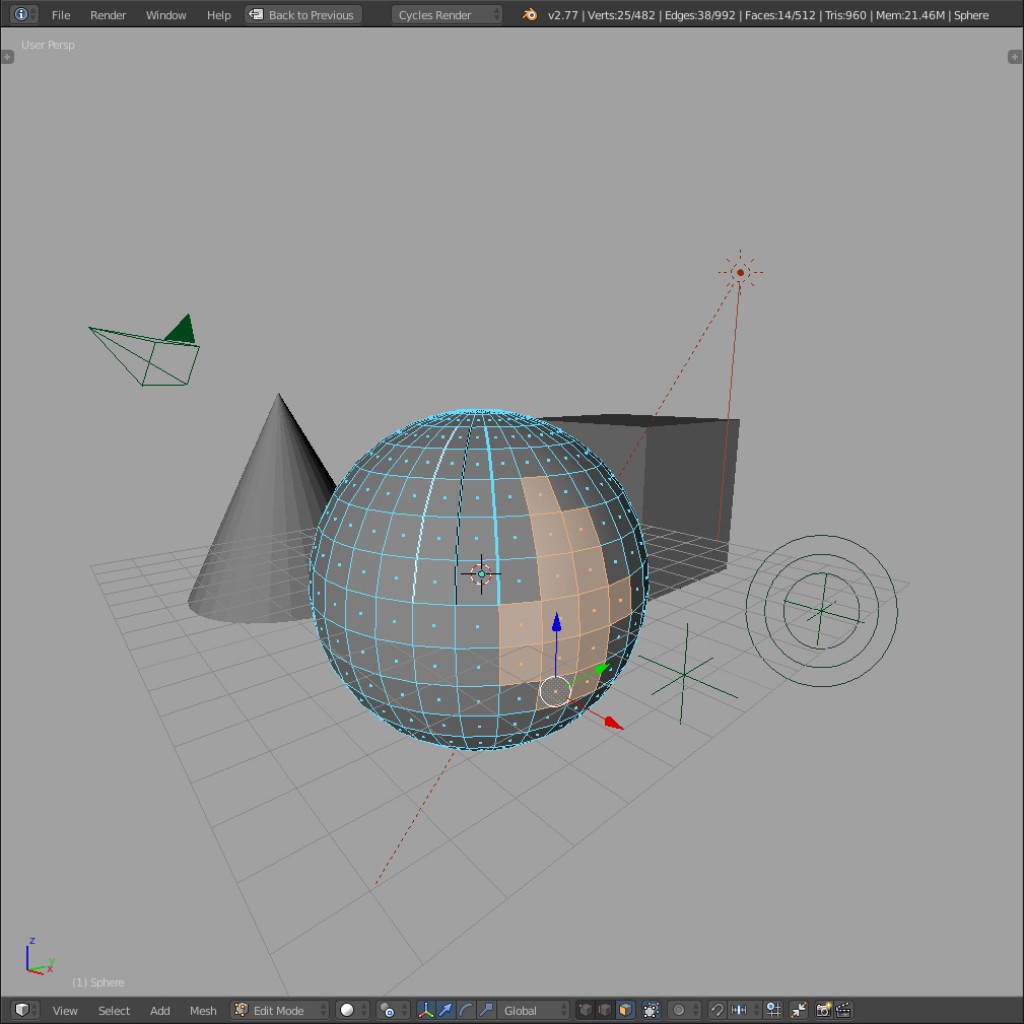Open the Edit Mode interaction dropdown
The width and height of the screenshot is (1024, 1024).
(280, 1010)
